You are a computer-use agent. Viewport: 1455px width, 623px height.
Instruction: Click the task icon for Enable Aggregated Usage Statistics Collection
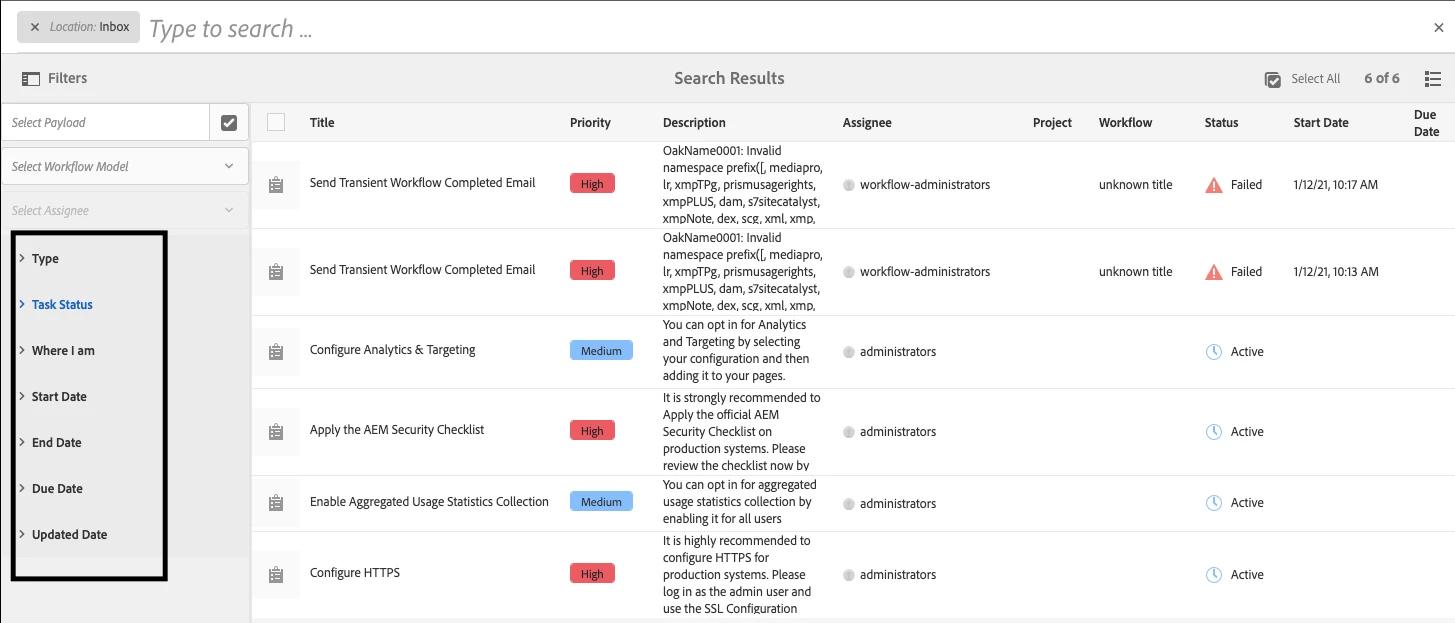(x=276, y=503)
